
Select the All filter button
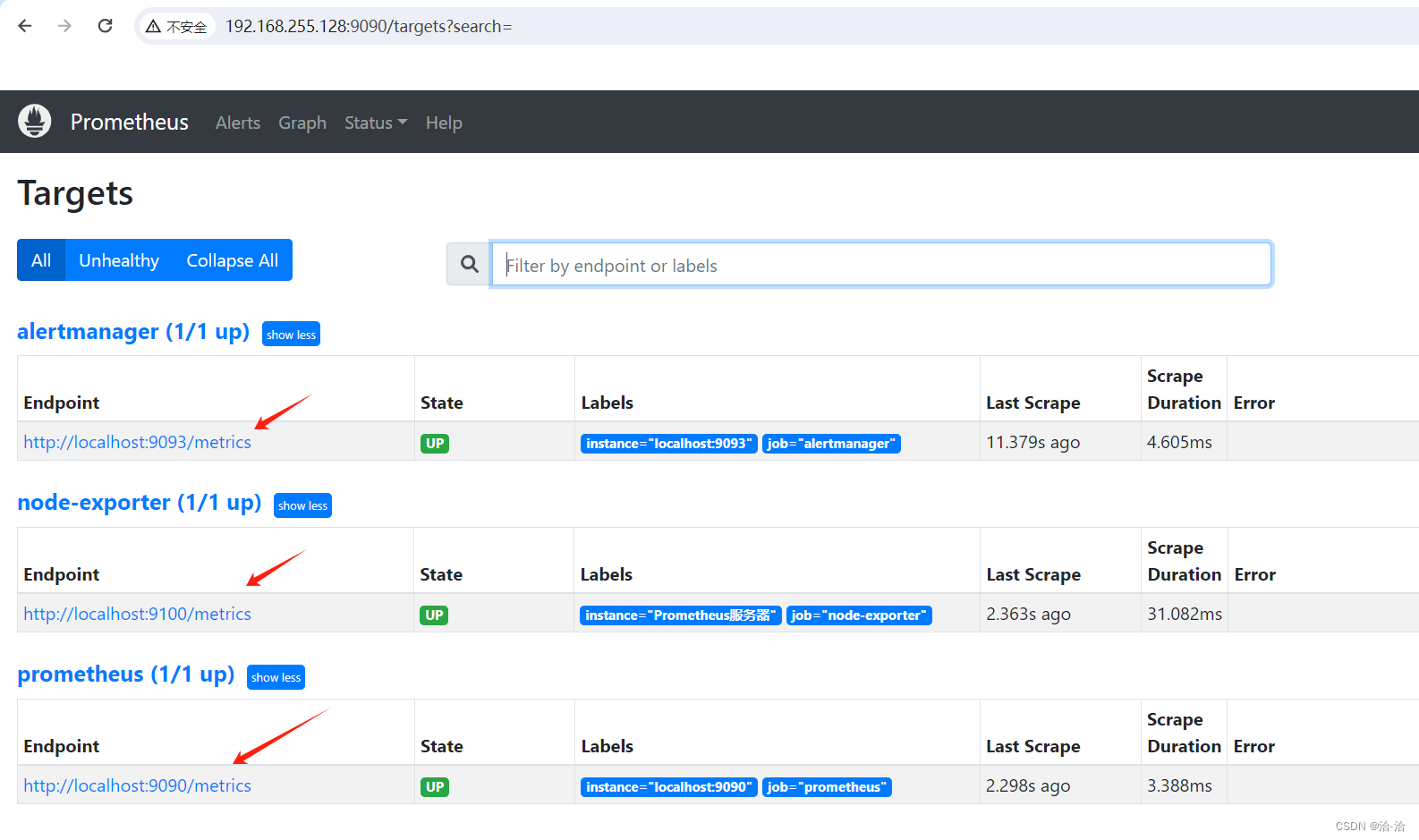41,260
